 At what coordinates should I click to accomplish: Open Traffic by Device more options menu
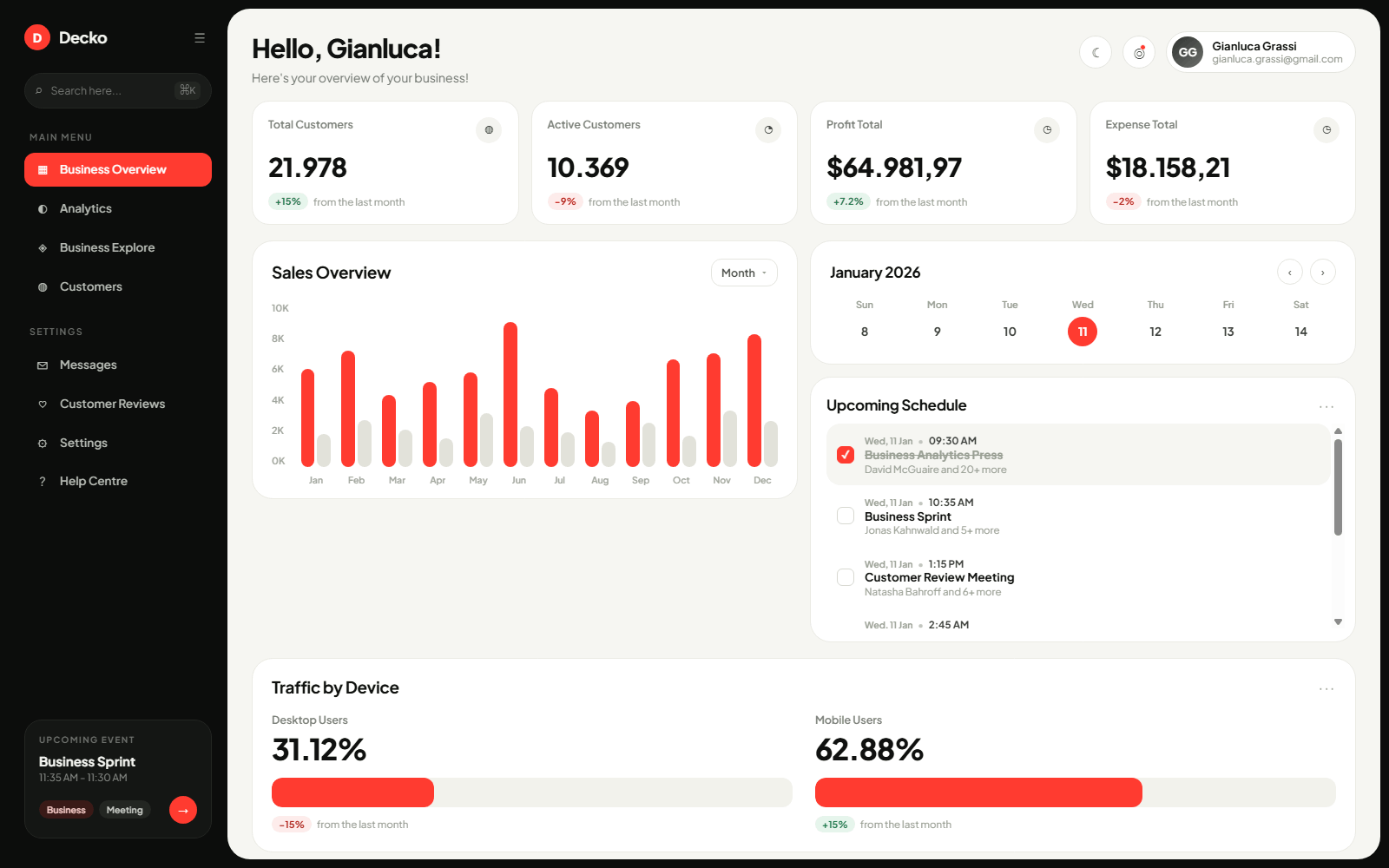point(1326,688)
